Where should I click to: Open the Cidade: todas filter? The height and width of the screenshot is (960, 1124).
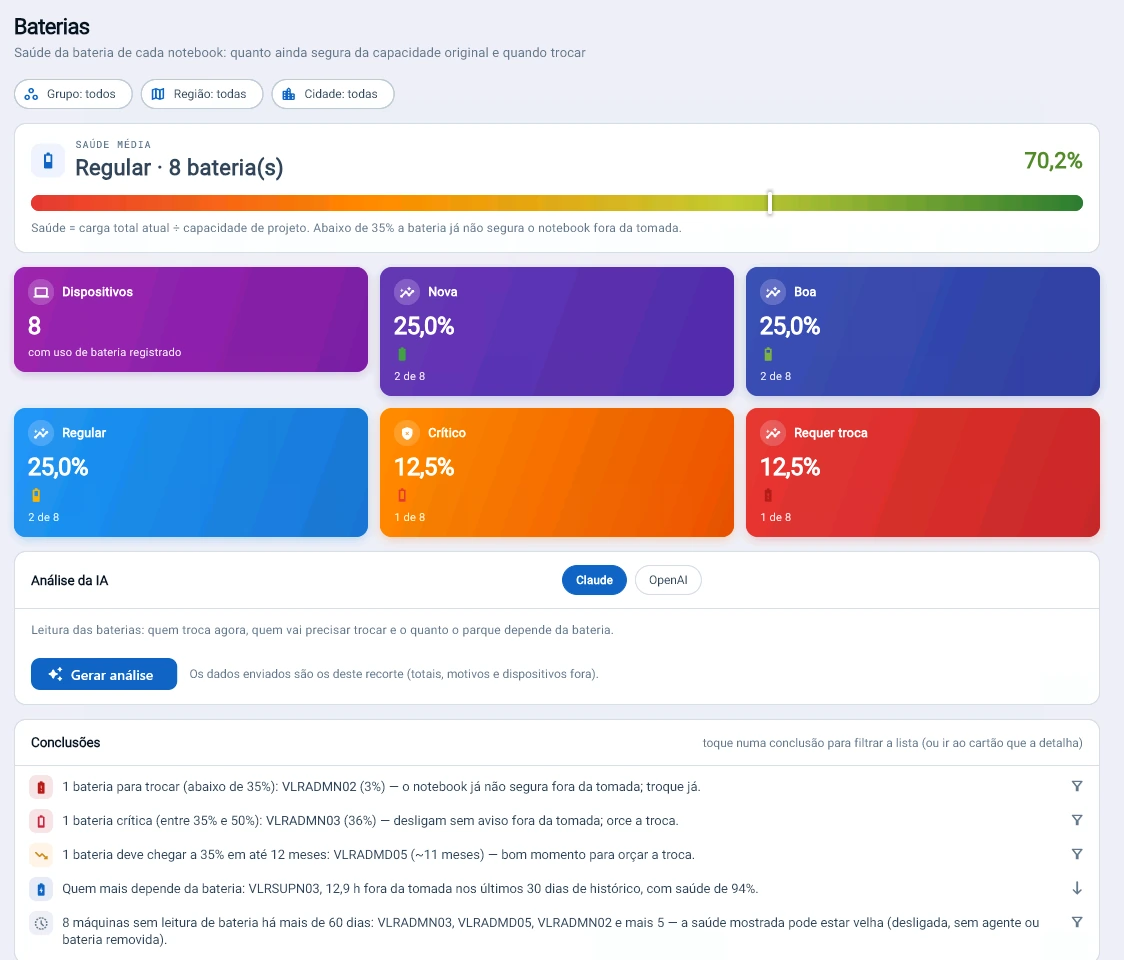333,94
